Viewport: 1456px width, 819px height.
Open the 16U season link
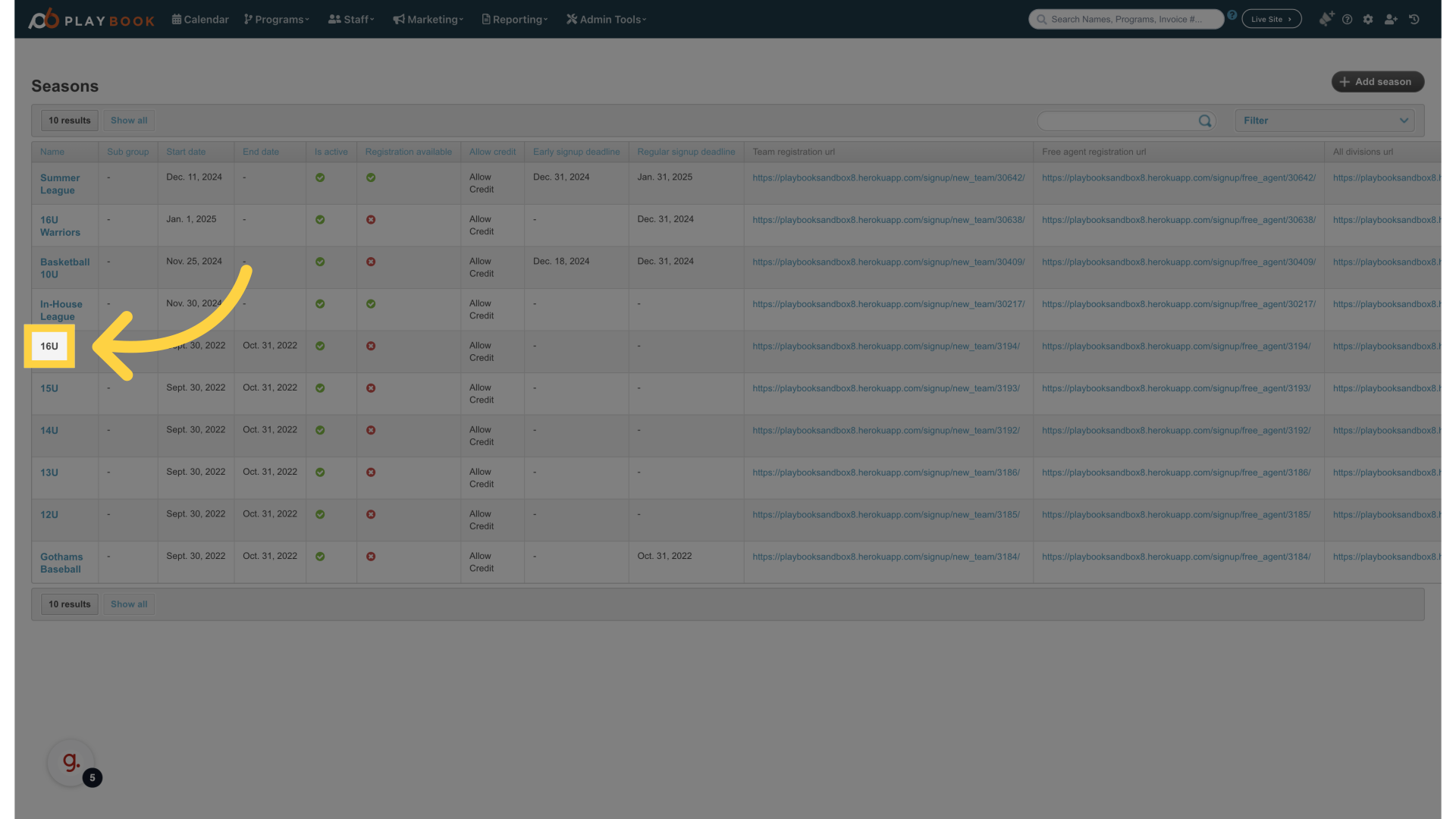click(49, 347)
